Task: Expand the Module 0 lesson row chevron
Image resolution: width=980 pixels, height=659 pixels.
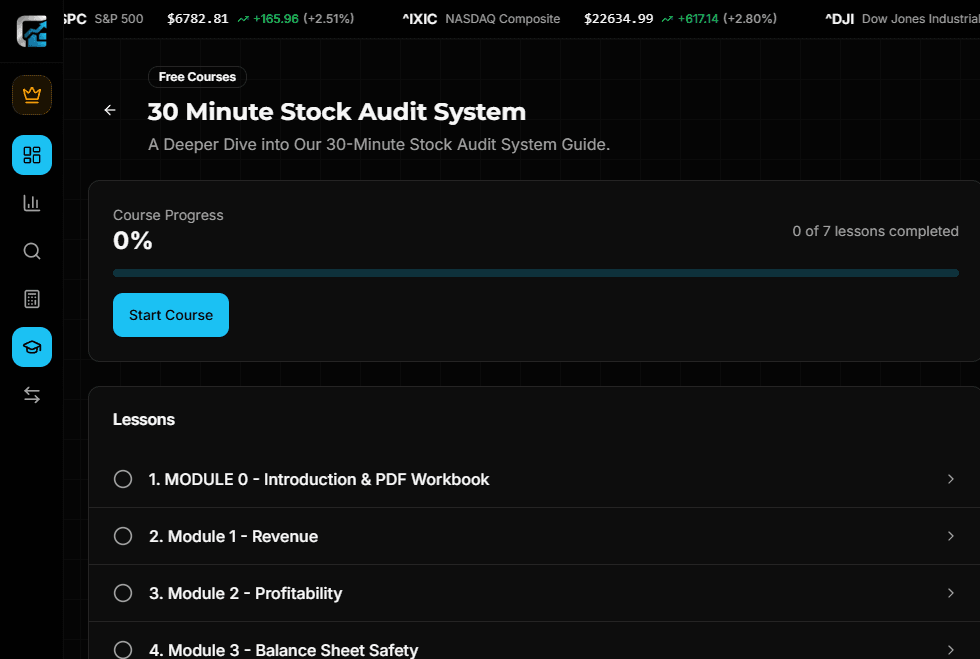Action: pyautogui.click(x=952, y=479)
